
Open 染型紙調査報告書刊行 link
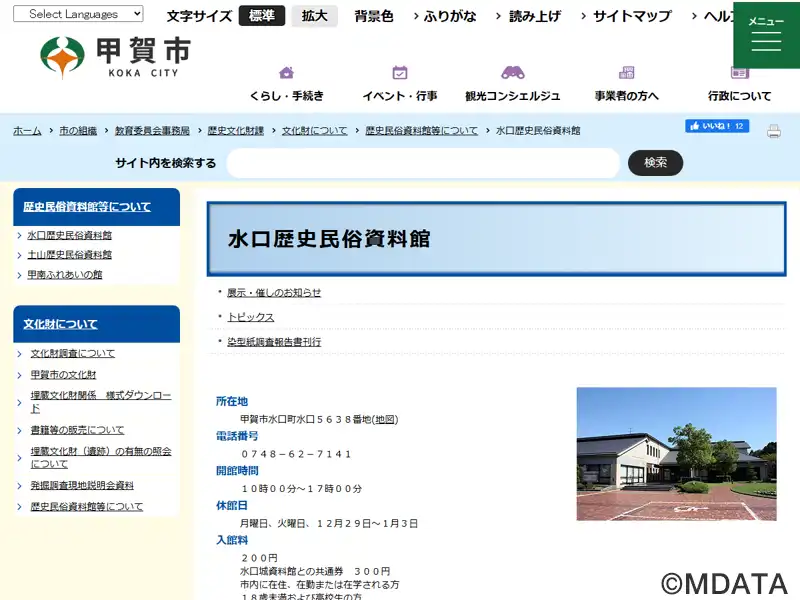point(274,342)
